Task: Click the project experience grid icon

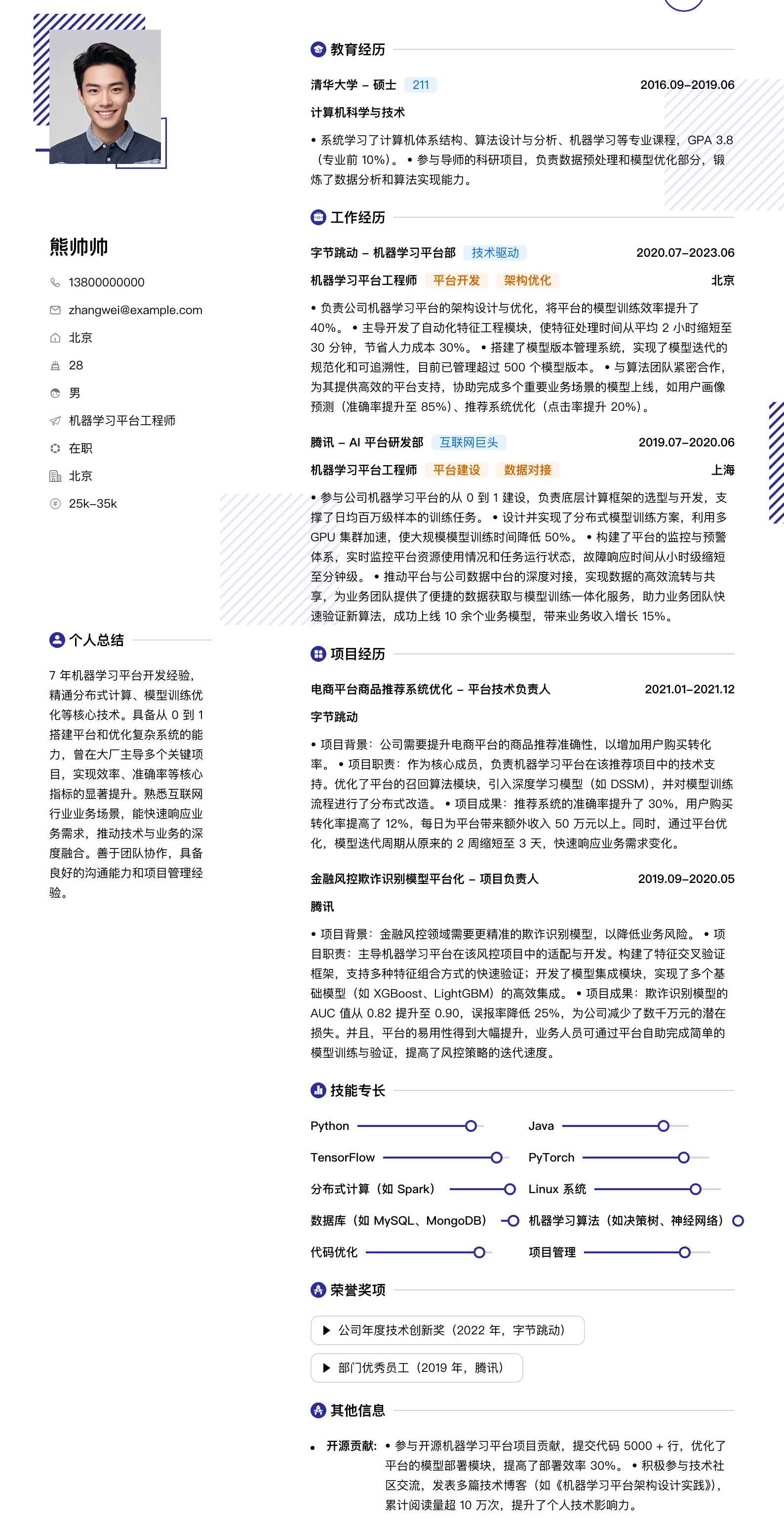Action: tap(318, 654)
